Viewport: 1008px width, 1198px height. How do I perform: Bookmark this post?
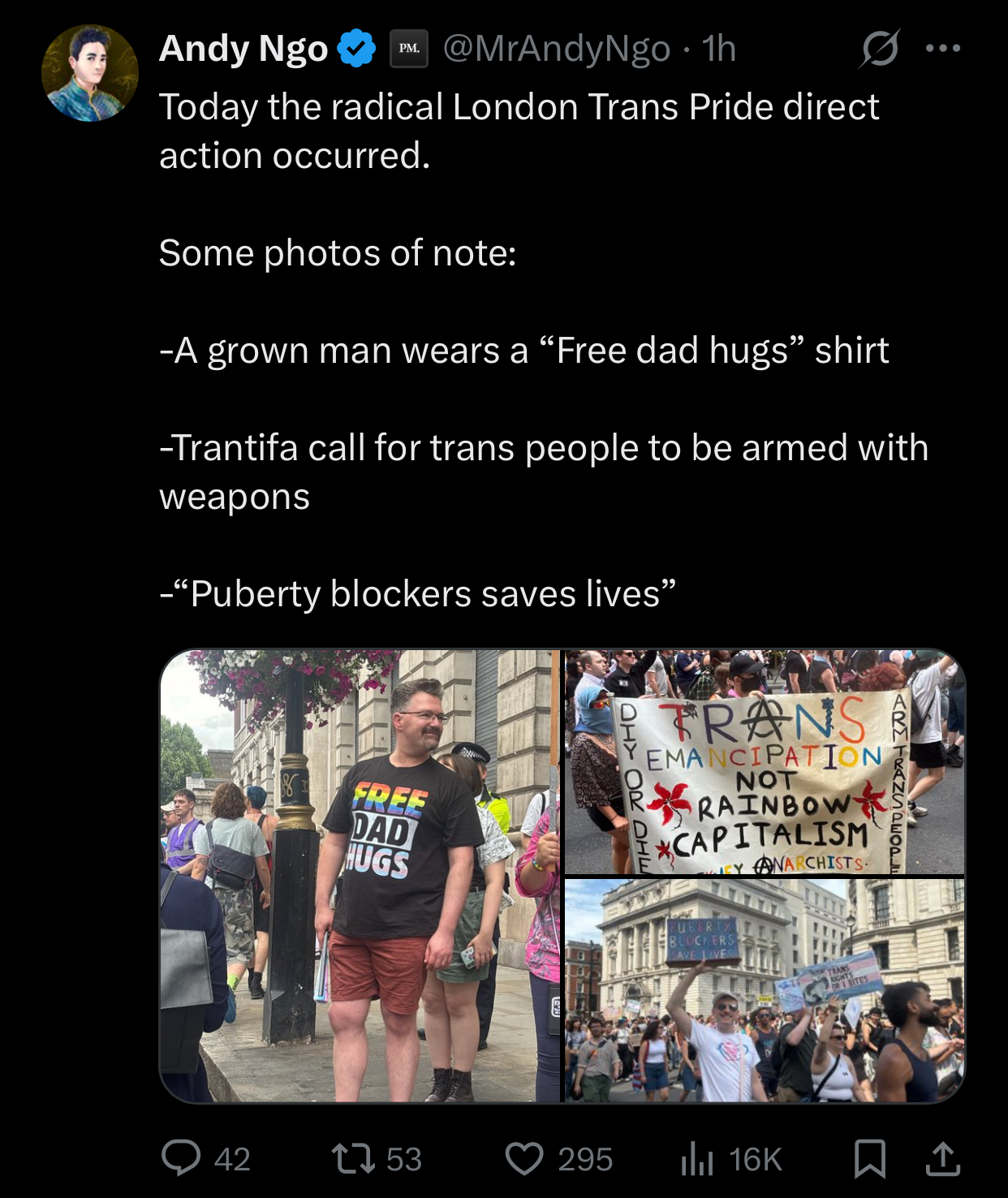(870, 1158)
